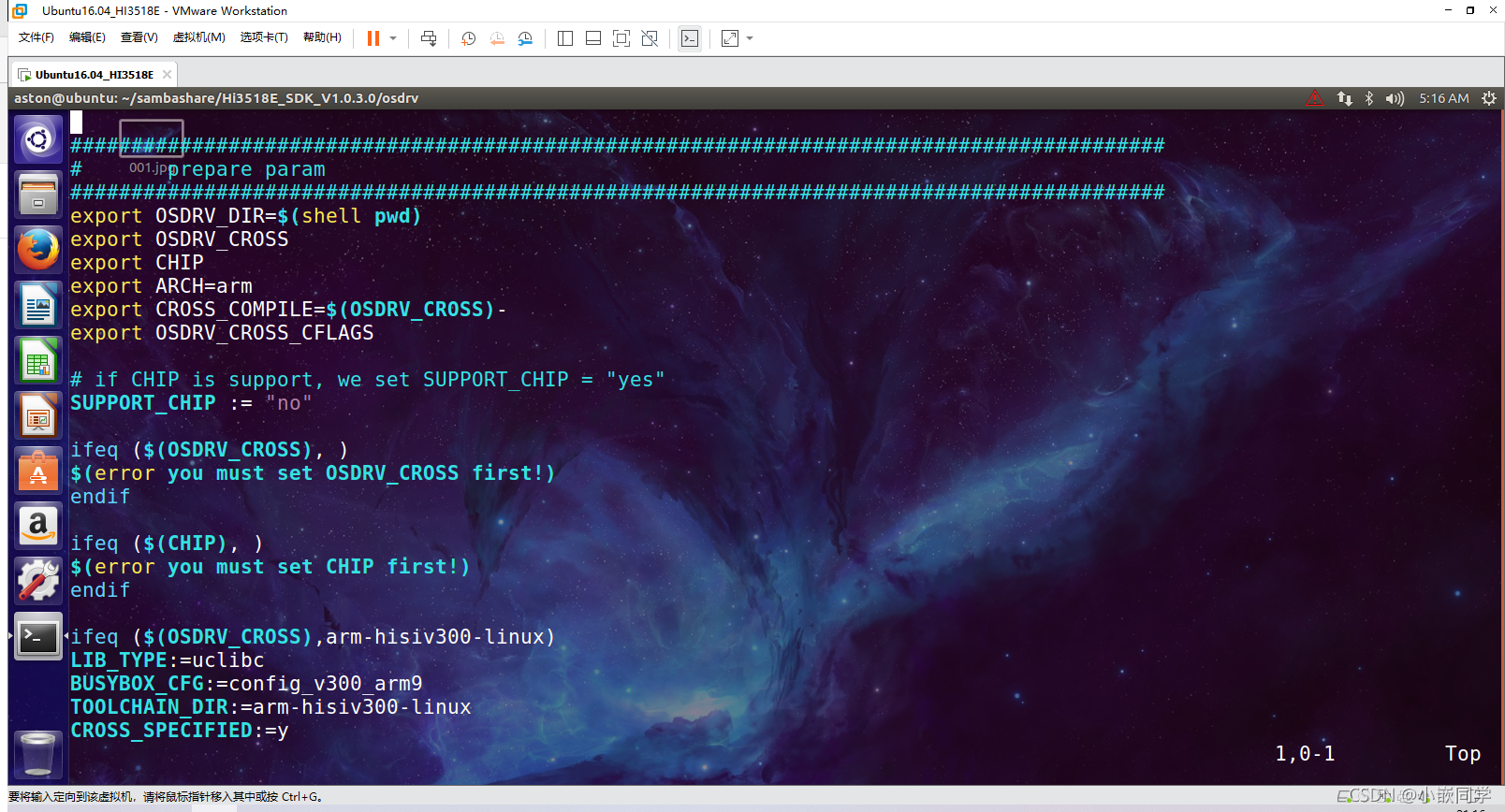This screenshot has width=1505, height=812.
Task: Open the snapshot manager
Action: pyautogui.click(x=525, y=38)
